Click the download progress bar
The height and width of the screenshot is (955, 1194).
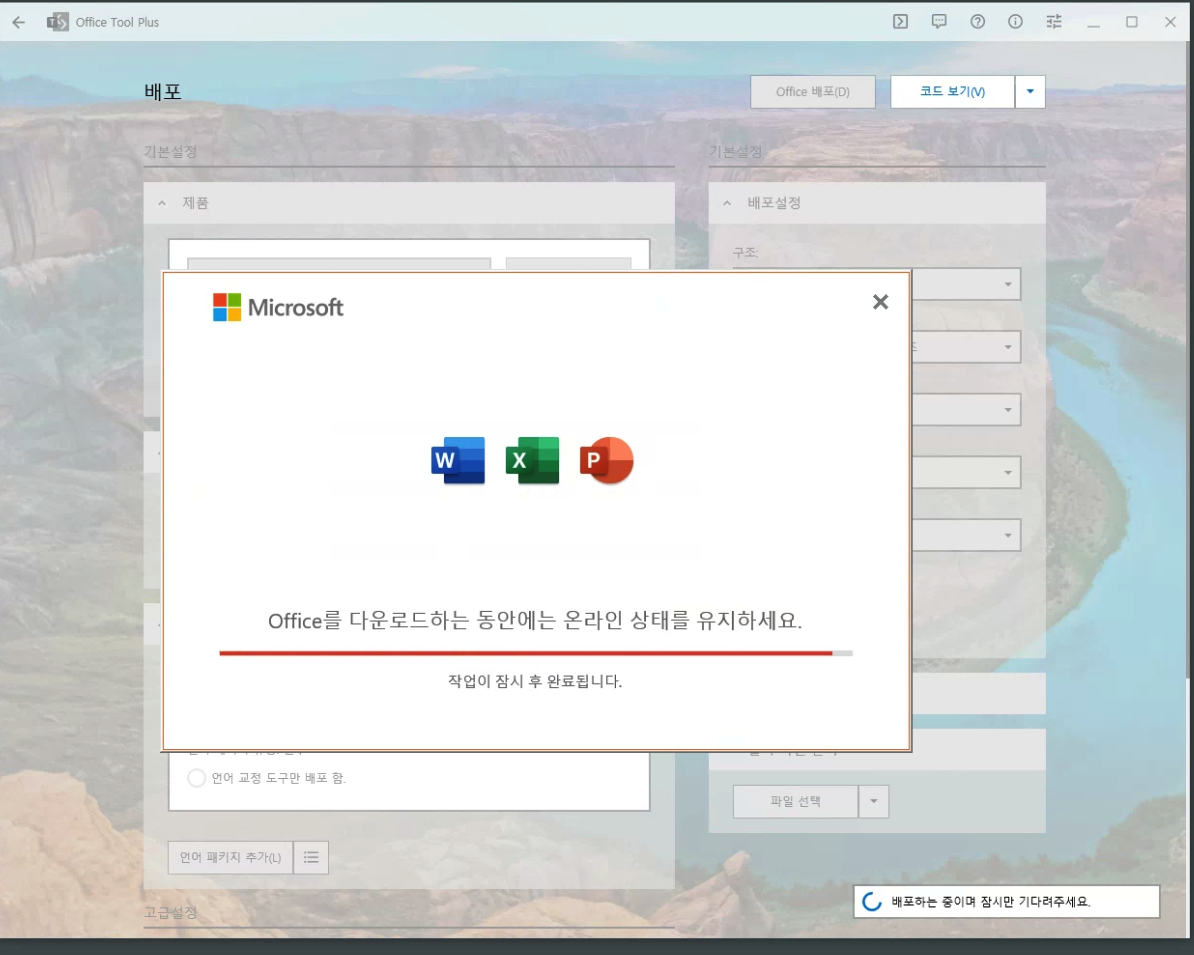(536, 653)
